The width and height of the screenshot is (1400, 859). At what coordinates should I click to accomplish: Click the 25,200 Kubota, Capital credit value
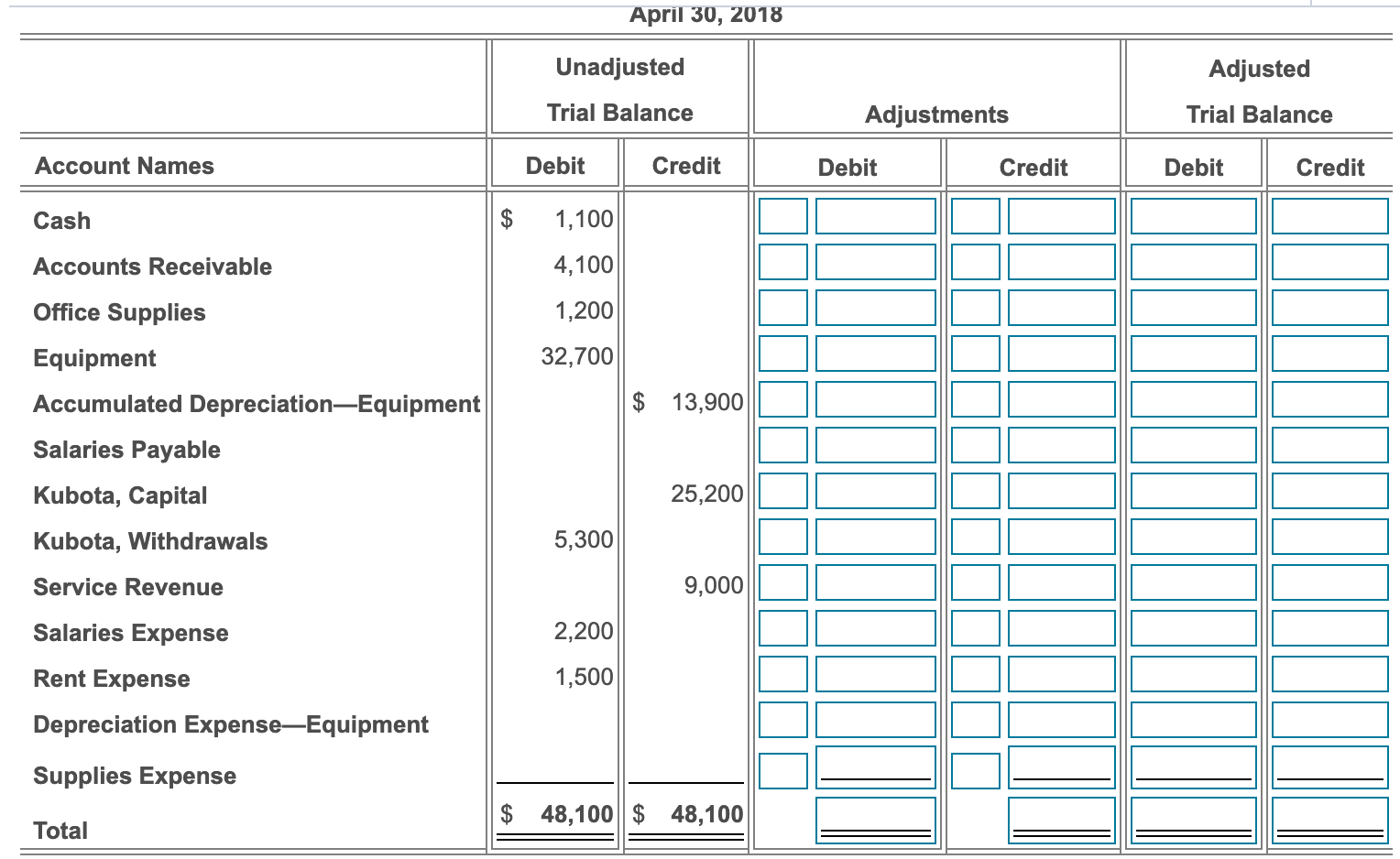click(x=707, y=494)
